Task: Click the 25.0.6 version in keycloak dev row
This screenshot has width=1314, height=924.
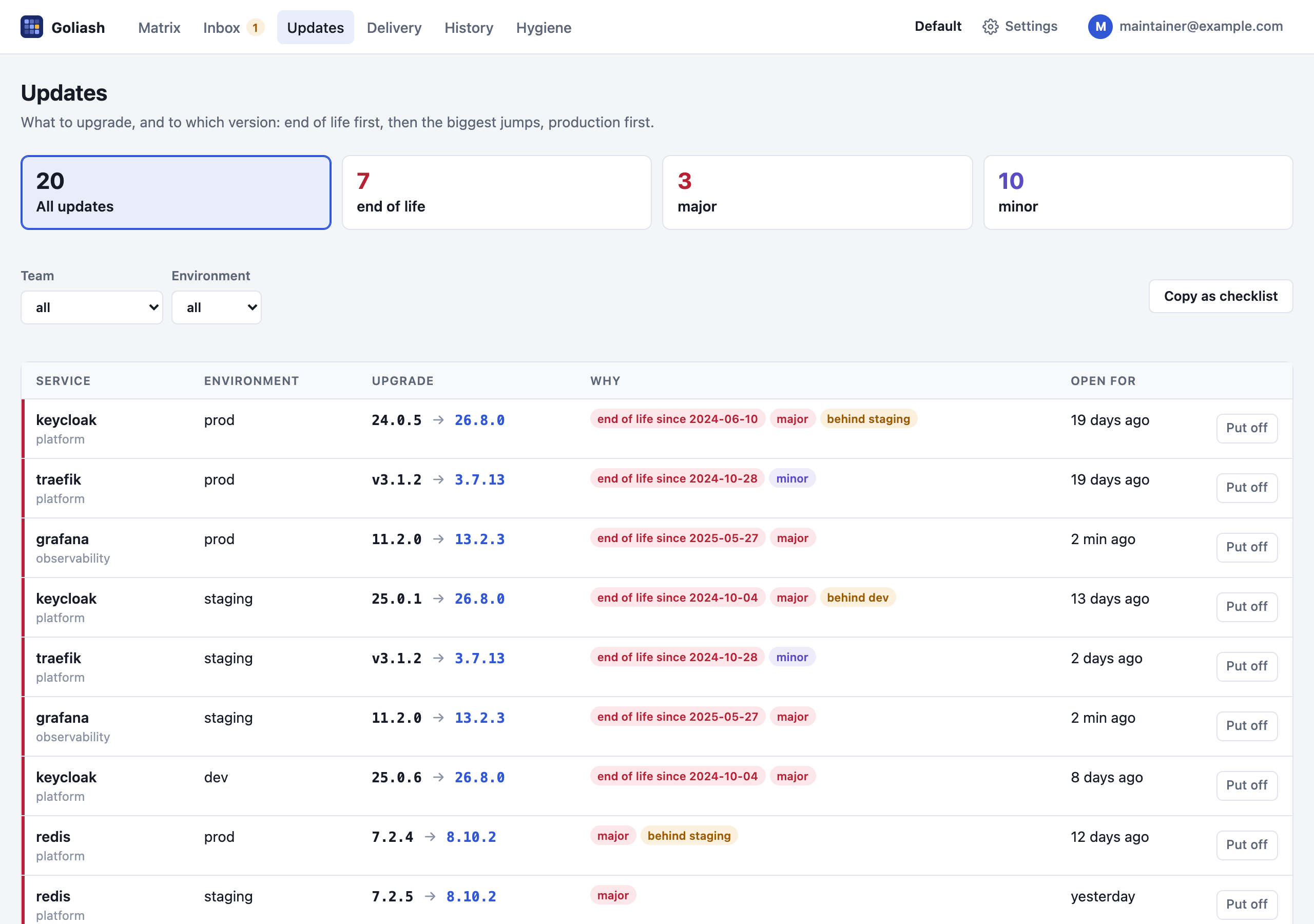Action: pyautogui.click(x=396, y=777)
